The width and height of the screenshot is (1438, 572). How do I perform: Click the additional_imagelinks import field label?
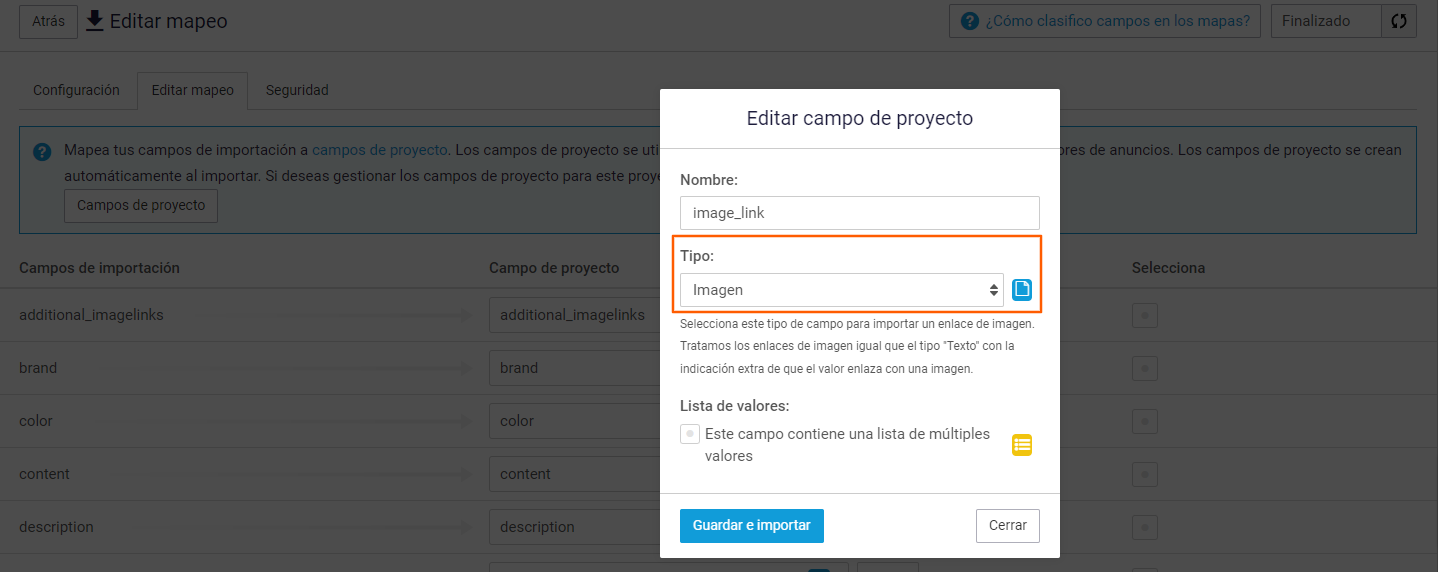[91, 315]
